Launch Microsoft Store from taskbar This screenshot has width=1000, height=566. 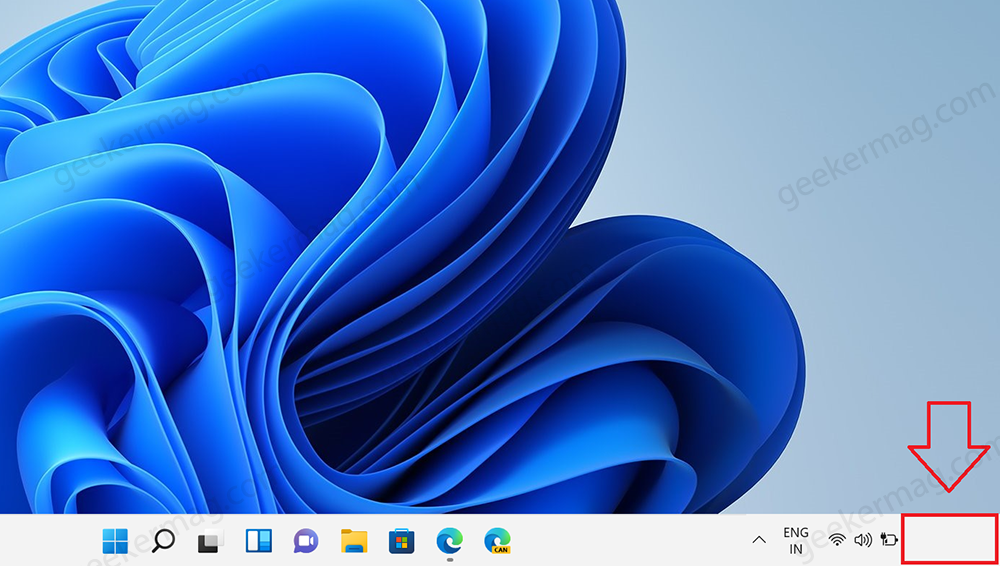[402, 541]
